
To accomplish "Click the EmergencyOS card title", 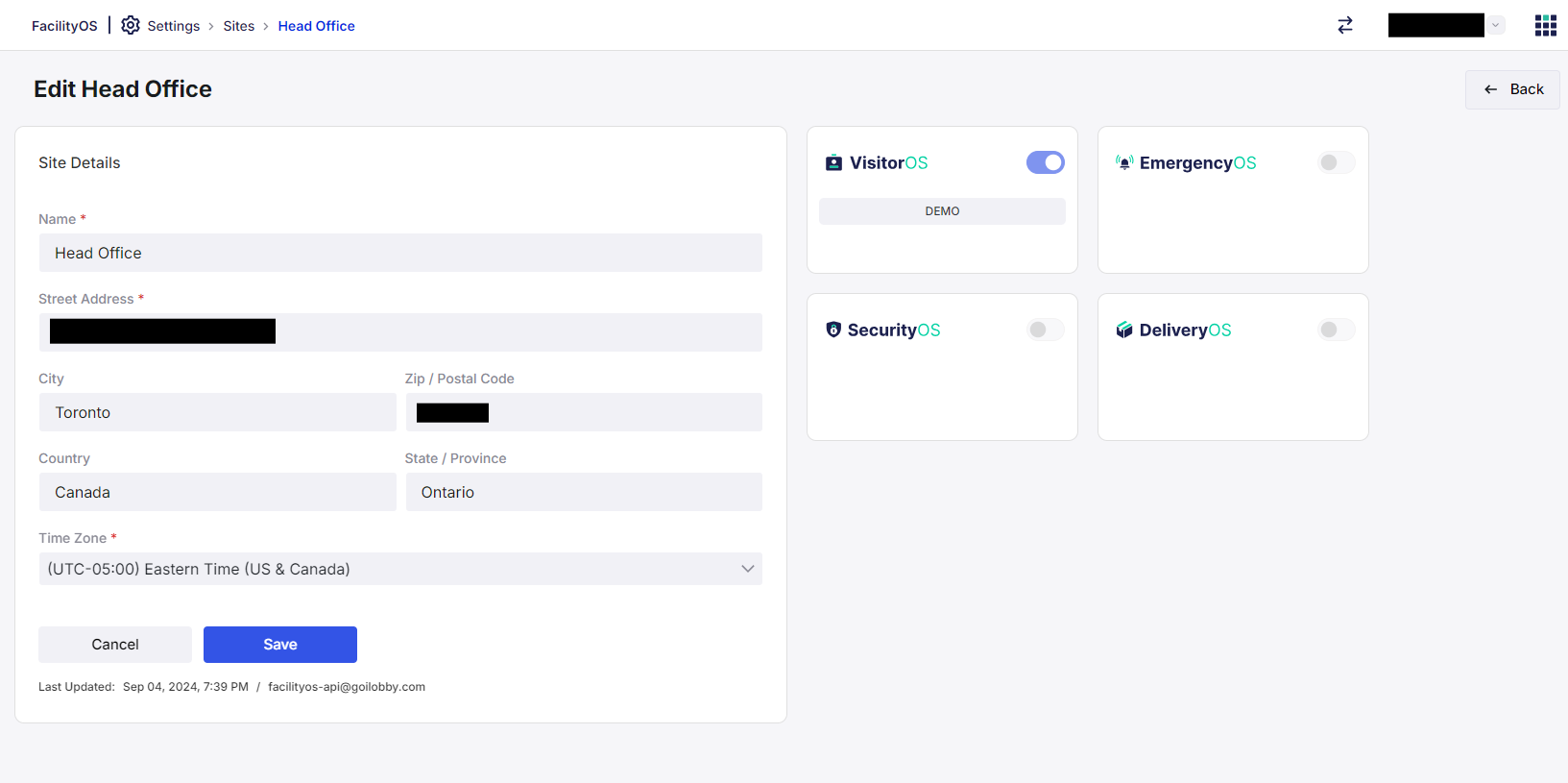I will 1198,163.
